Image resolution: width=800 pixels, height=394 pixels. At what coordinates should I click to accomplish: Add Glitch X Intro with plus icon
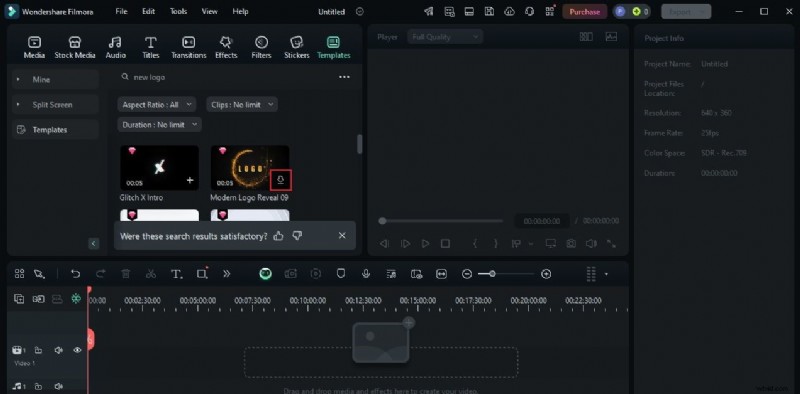pyautogui.click(x=190, y=180)
